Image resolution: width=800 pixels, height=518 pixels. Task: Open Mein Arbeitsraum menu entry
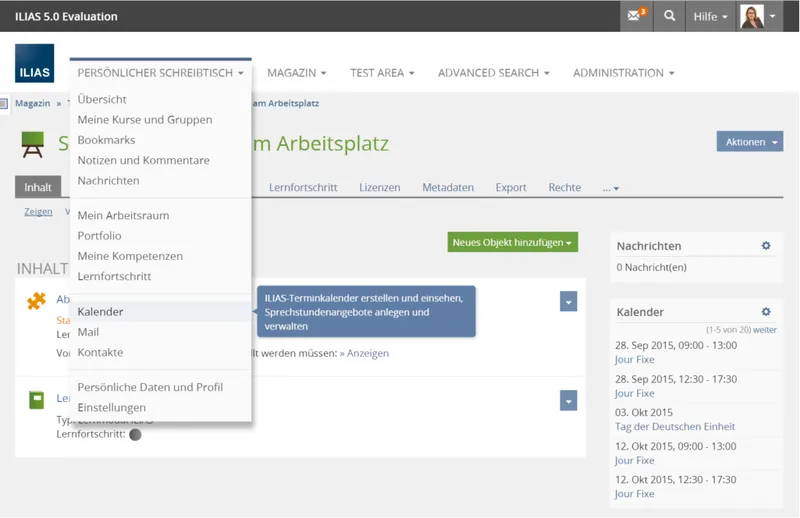(123, 215)
